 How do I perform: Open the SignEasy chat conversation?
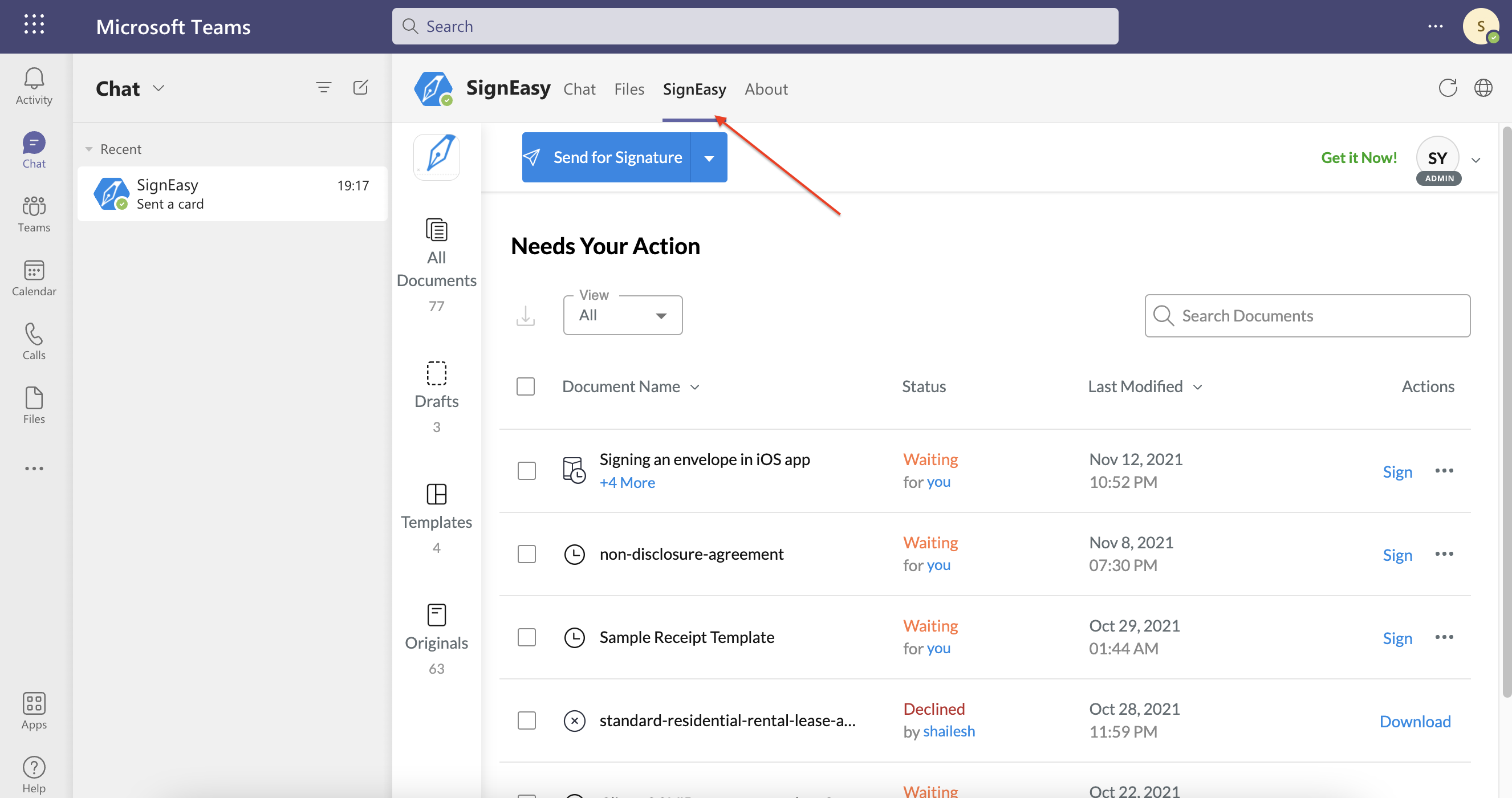(x=233, y=194)
